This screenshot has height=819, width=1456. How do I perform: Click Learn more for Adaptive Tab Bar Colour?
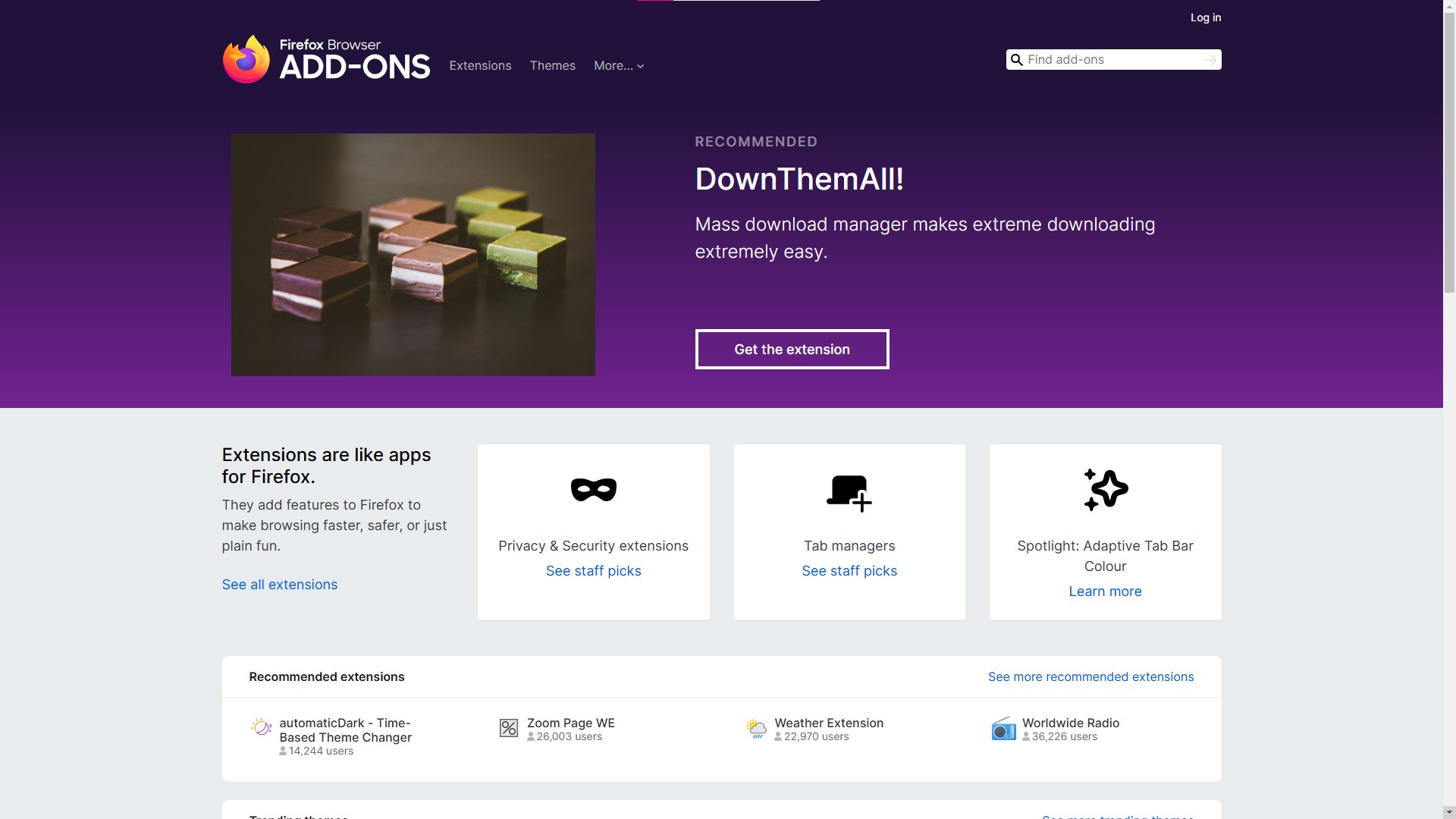(x=1105, y=591)
